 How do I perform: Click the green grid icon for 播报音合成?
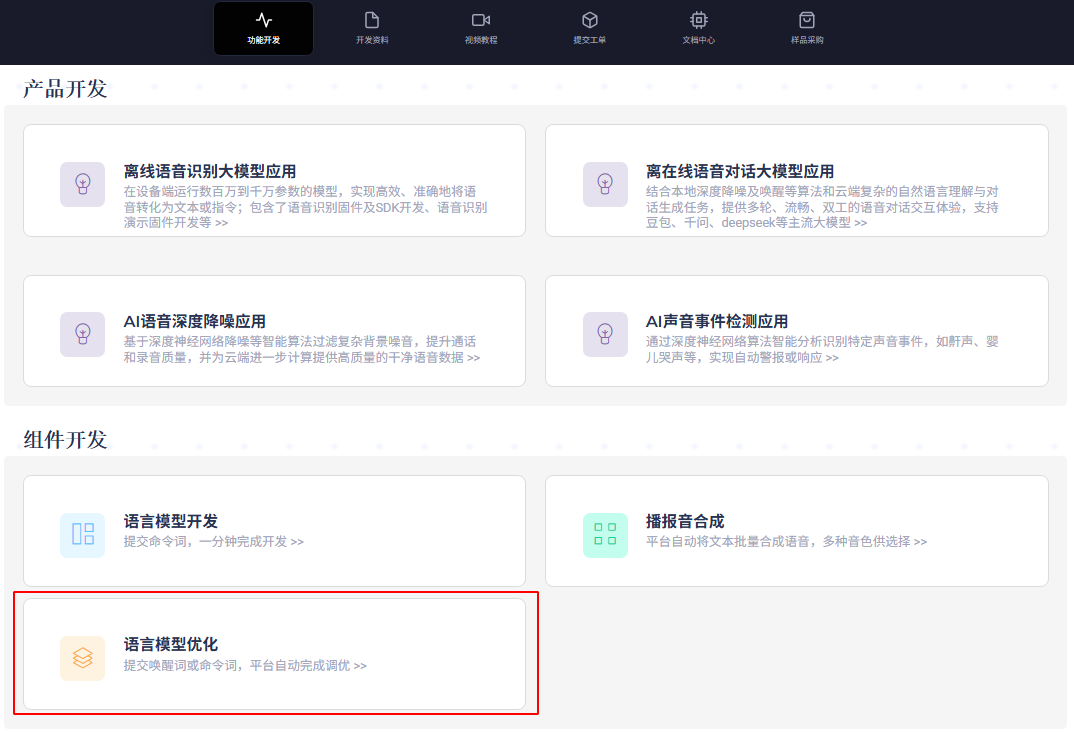pos(605,535)
